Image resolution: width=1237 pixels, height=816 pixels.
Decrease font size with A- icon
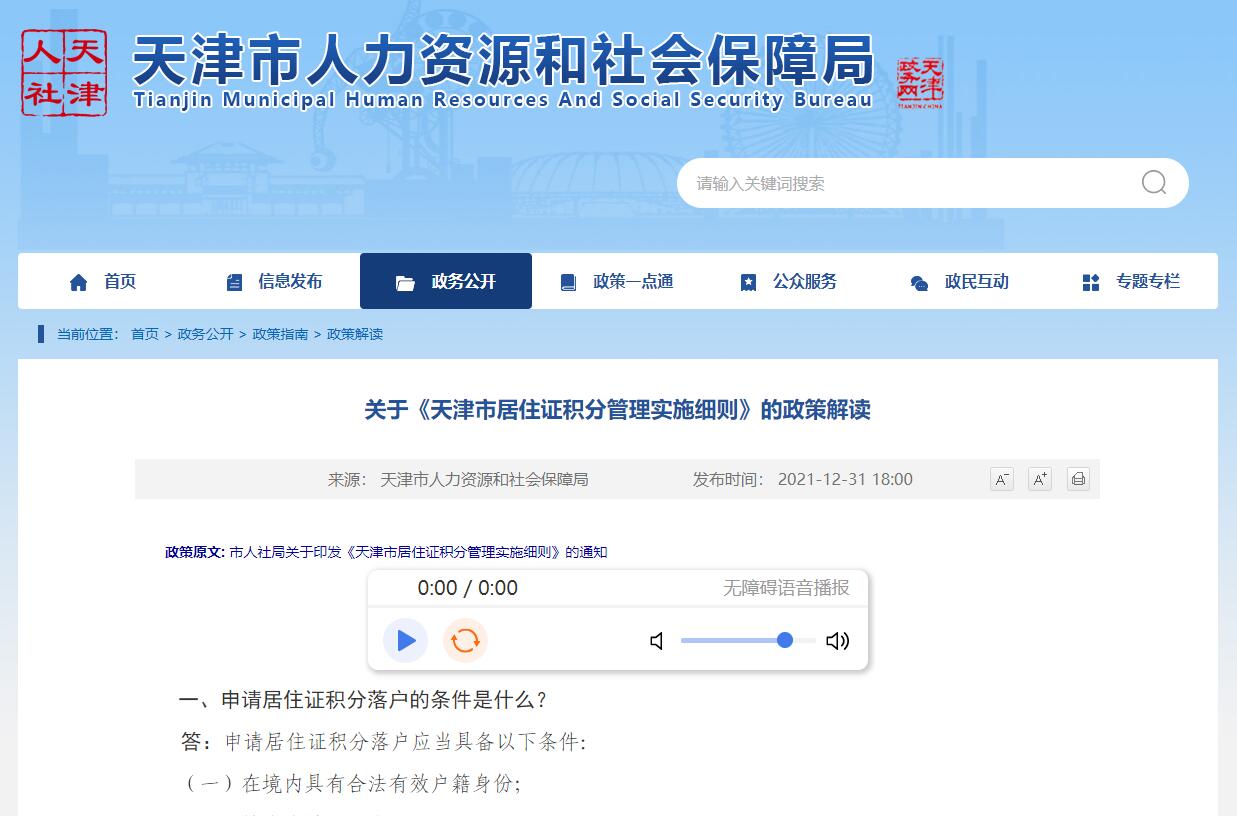pos(1002,479)
